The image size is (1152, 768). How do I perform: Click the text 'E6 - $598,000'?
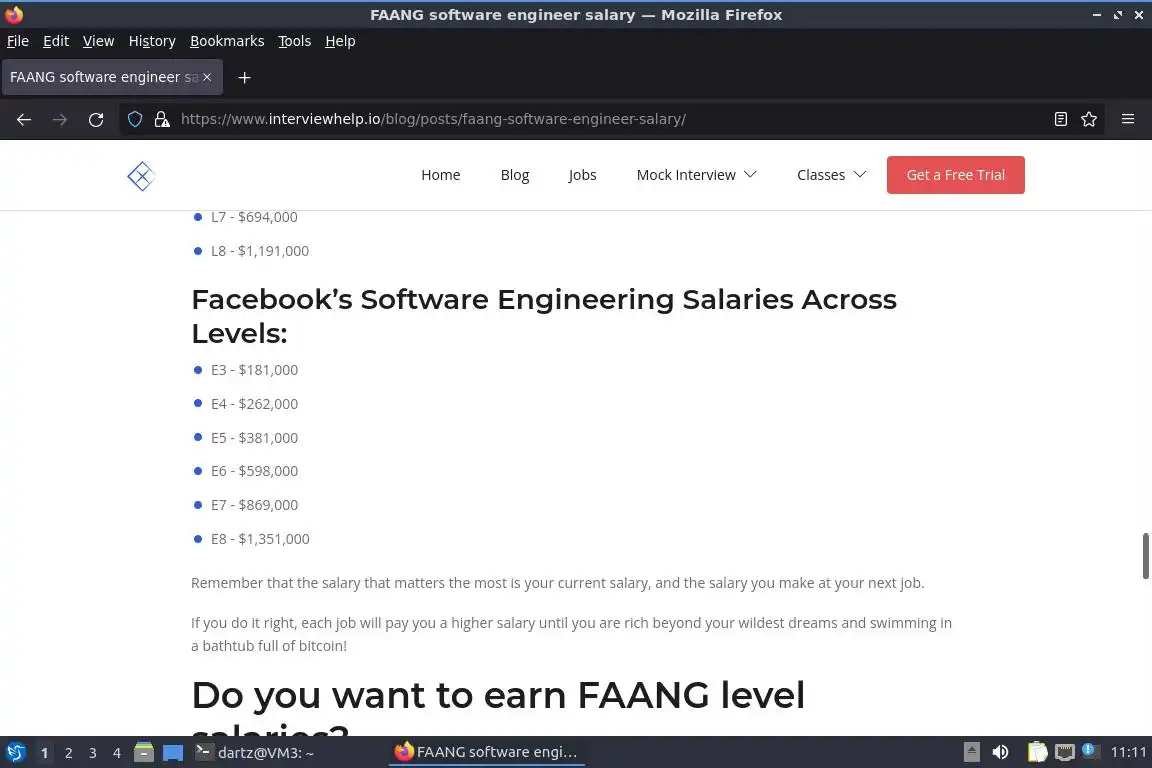click(254, 470)
